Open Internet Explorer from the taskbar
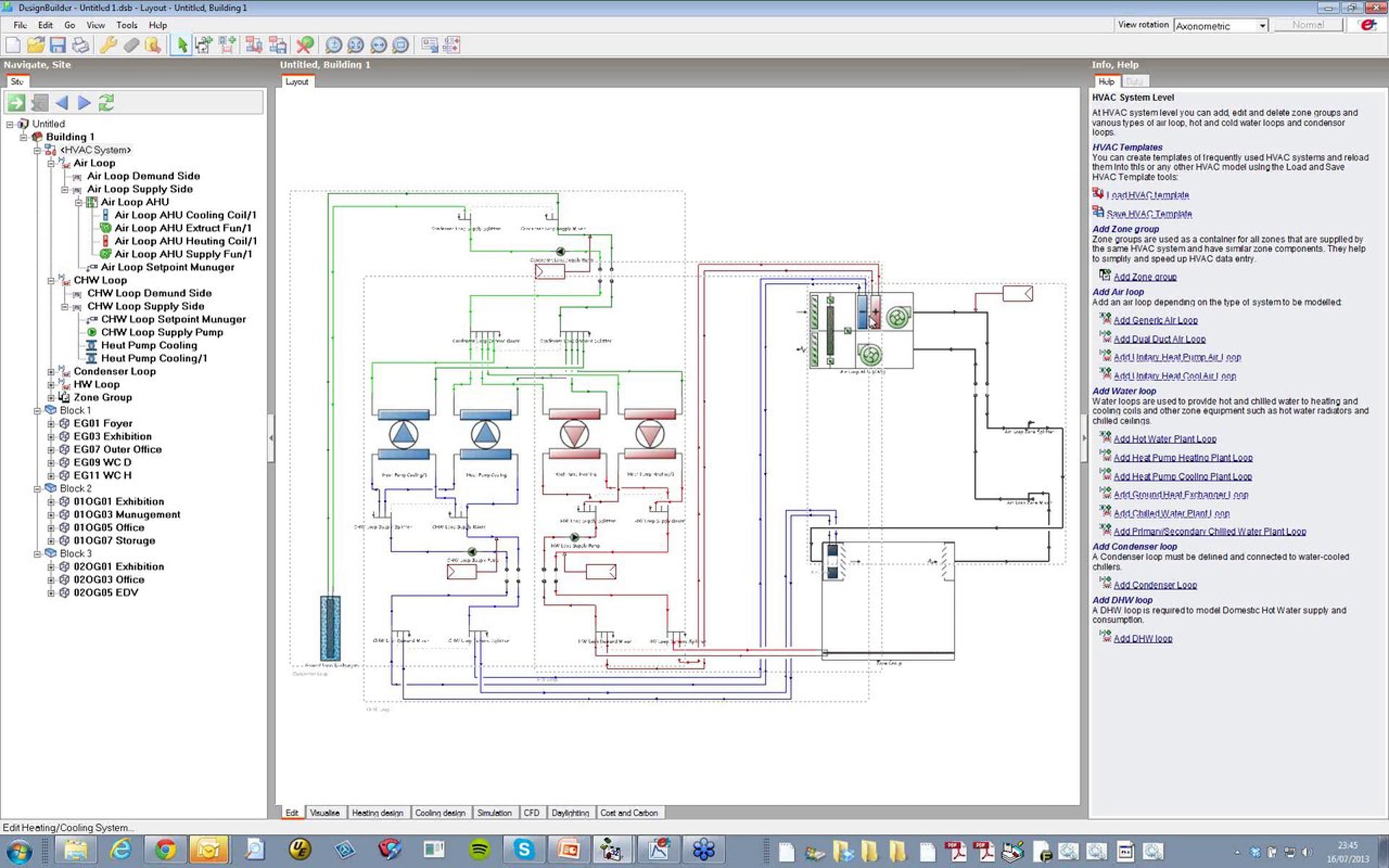Viewport: 1389px width, 868px height. click(120, 850)
